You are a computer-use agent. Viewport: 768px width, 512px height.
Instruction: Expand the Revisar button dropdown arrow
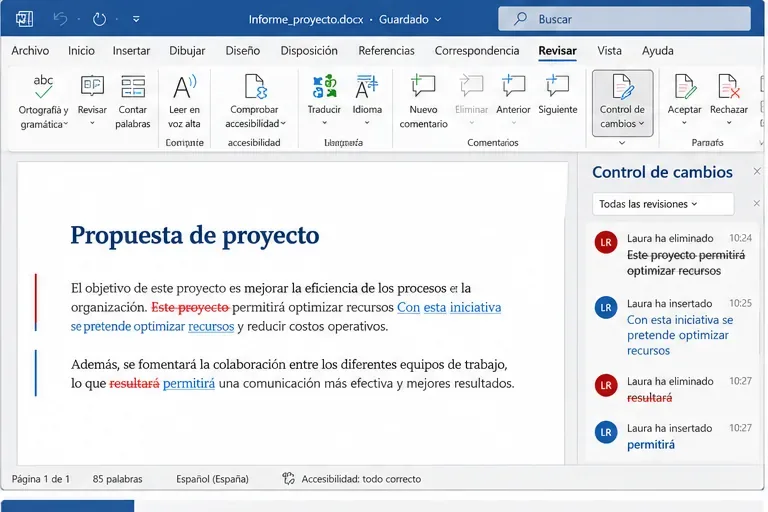coord(92,123)
